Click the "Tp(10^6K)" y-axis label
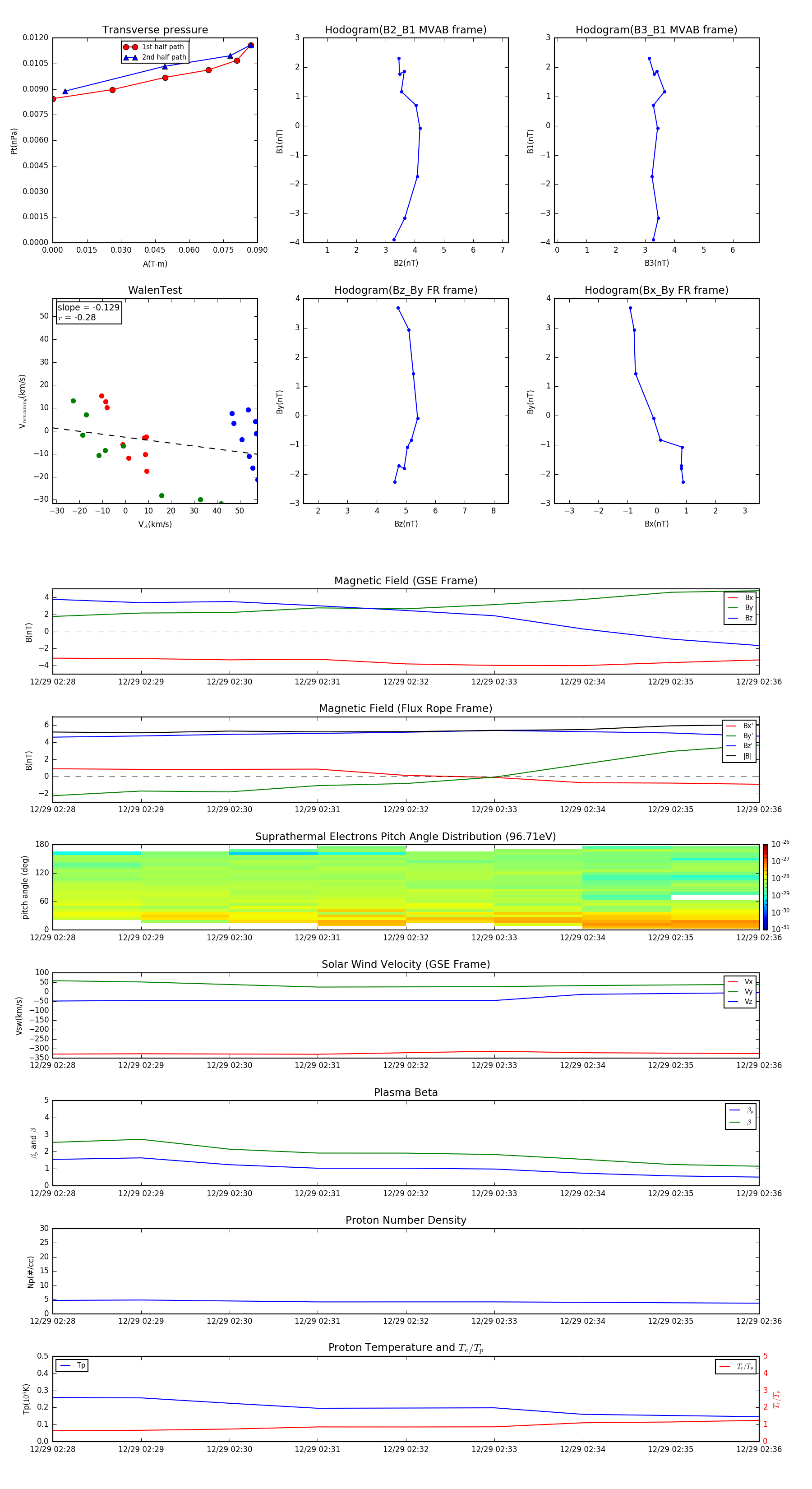The image size is (812, 1489). (27, 1399)
